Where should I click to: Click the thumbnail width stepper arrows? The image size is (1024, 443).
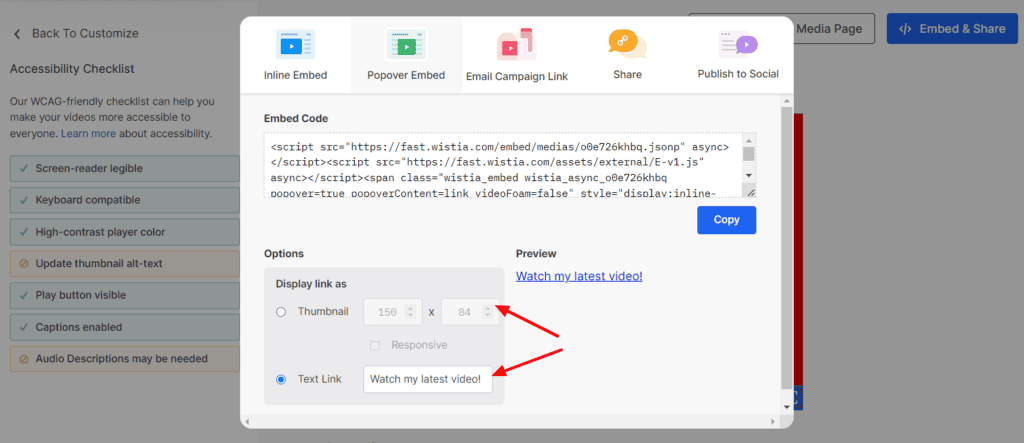[410, 312]
